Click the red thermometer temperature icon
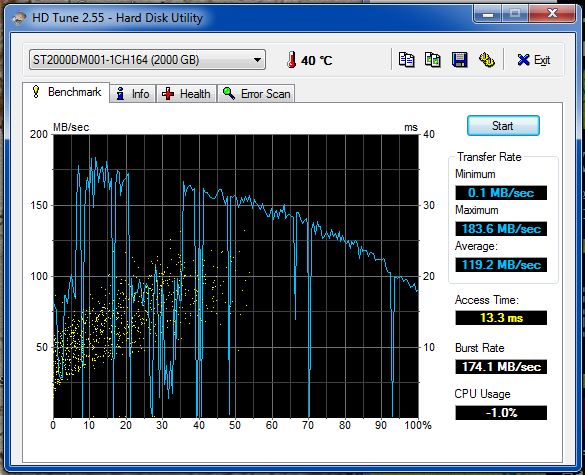This screenshot has width=585, height=475. [x=292, y=60]
